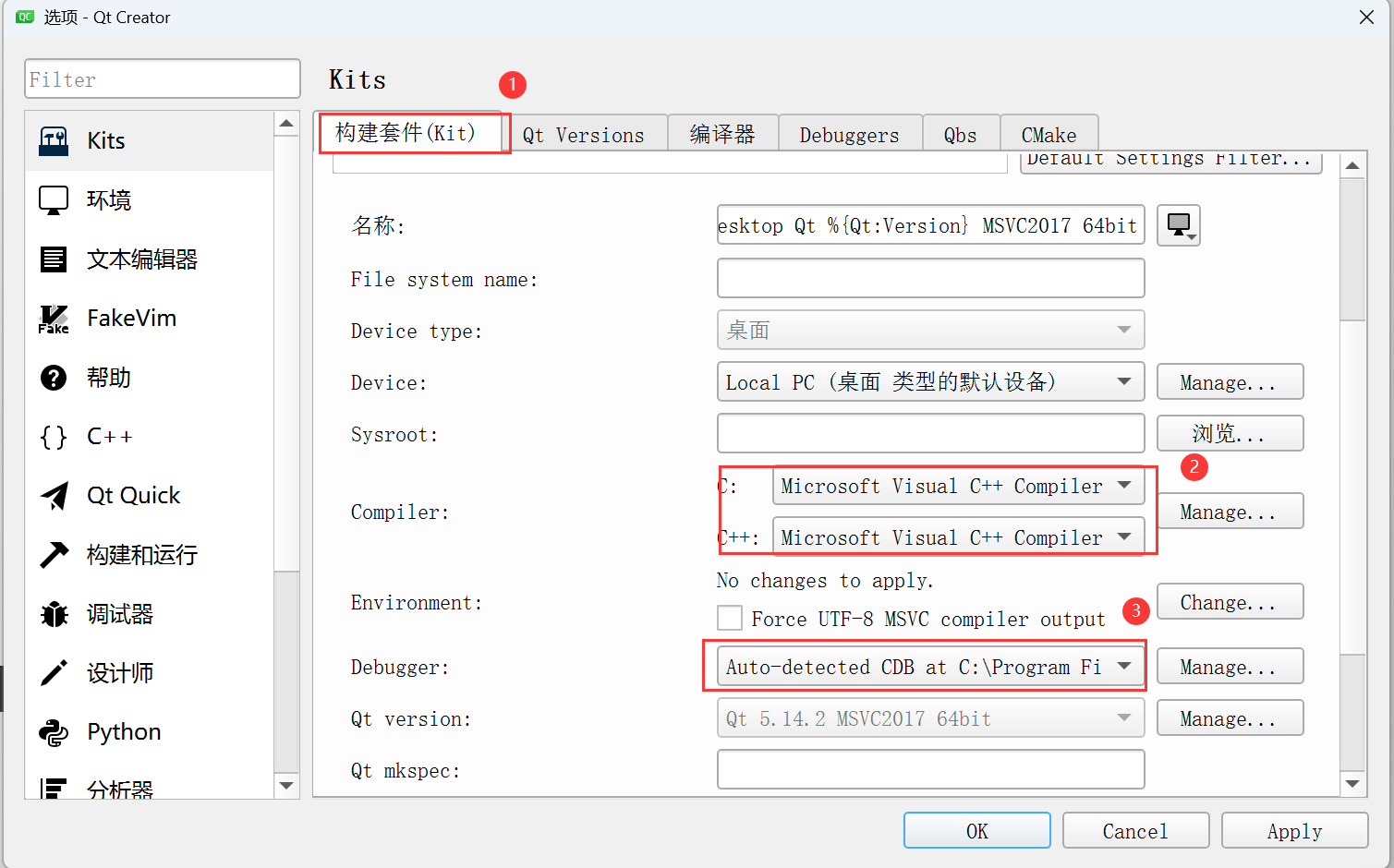Image resolution: width=1394 pixels, height=868 pixels.
Task: Expand the Device type 桌面 dropdown
Action: 931,330
